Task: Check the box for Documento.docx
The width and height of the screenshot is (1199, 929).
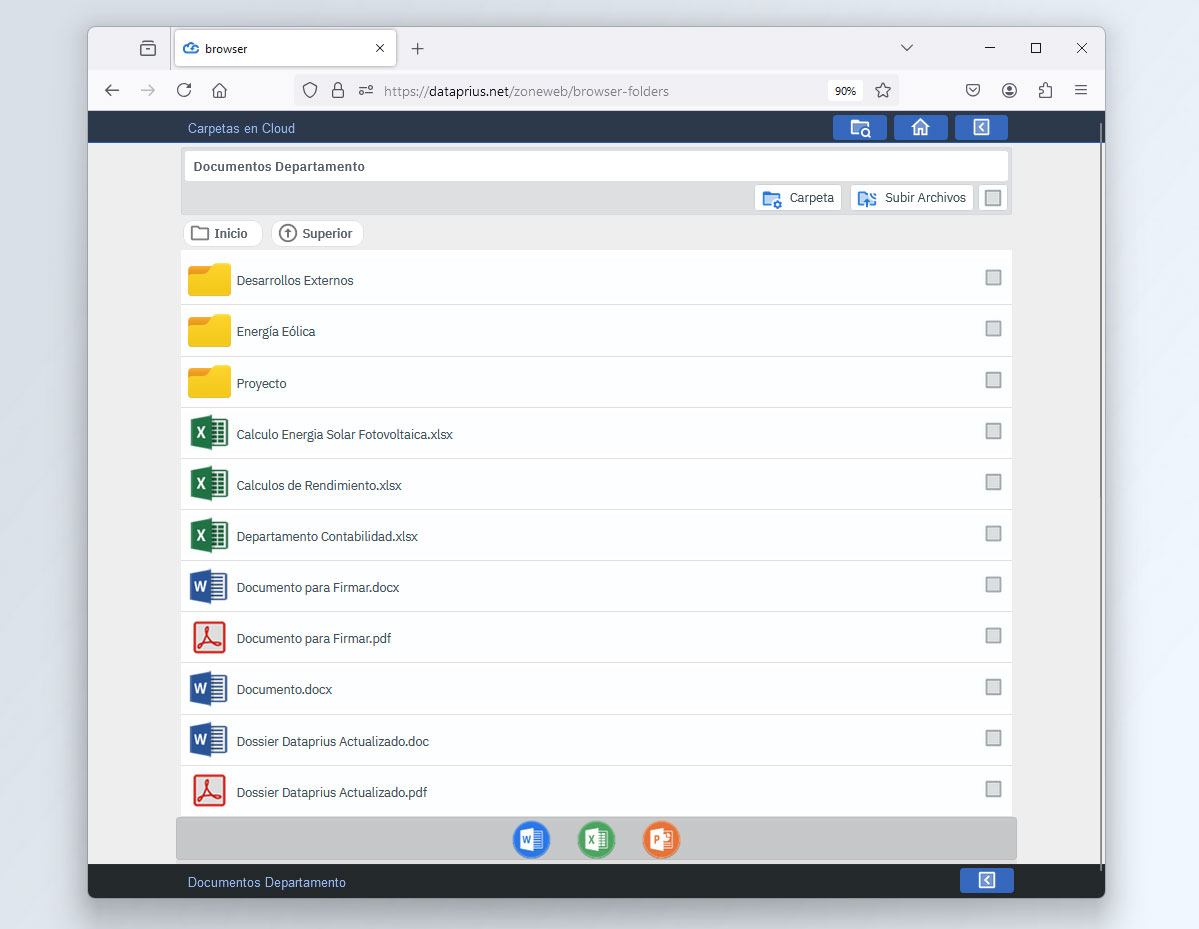Action: coord(993,687)
